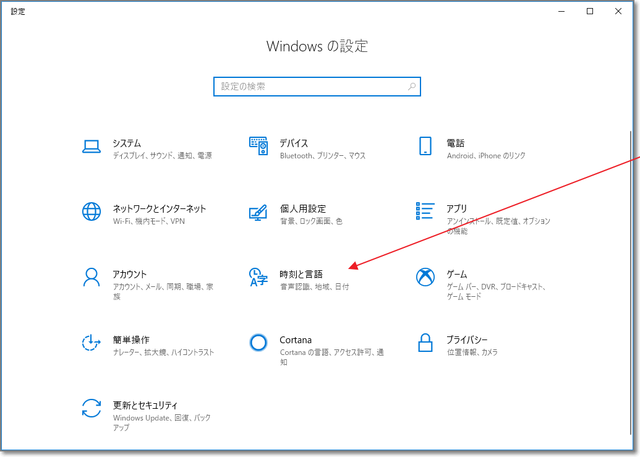640x457 pixels.
Task: Click the phone icon for 電話
Action: [425, 148]
